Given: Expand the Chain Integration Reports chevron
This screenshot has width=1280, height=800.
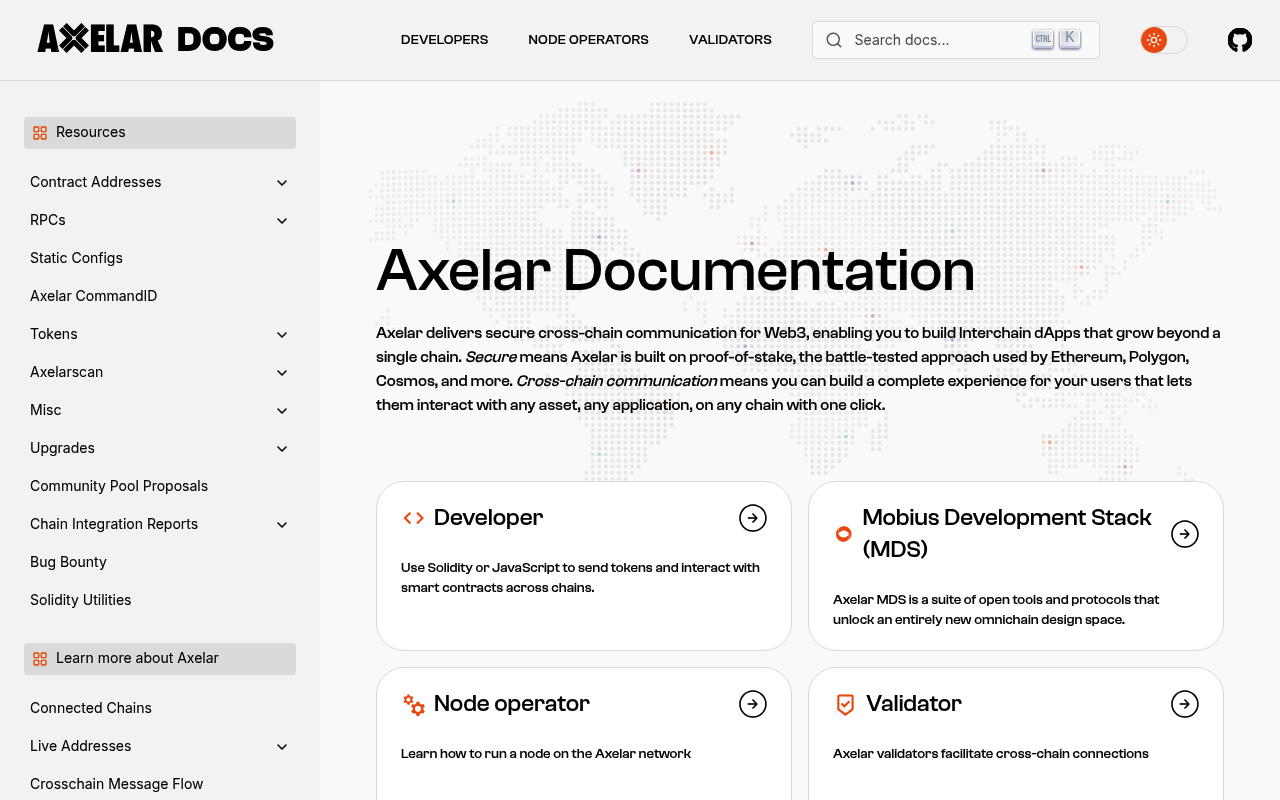Looking at the screenshot, I should (282, 525).
